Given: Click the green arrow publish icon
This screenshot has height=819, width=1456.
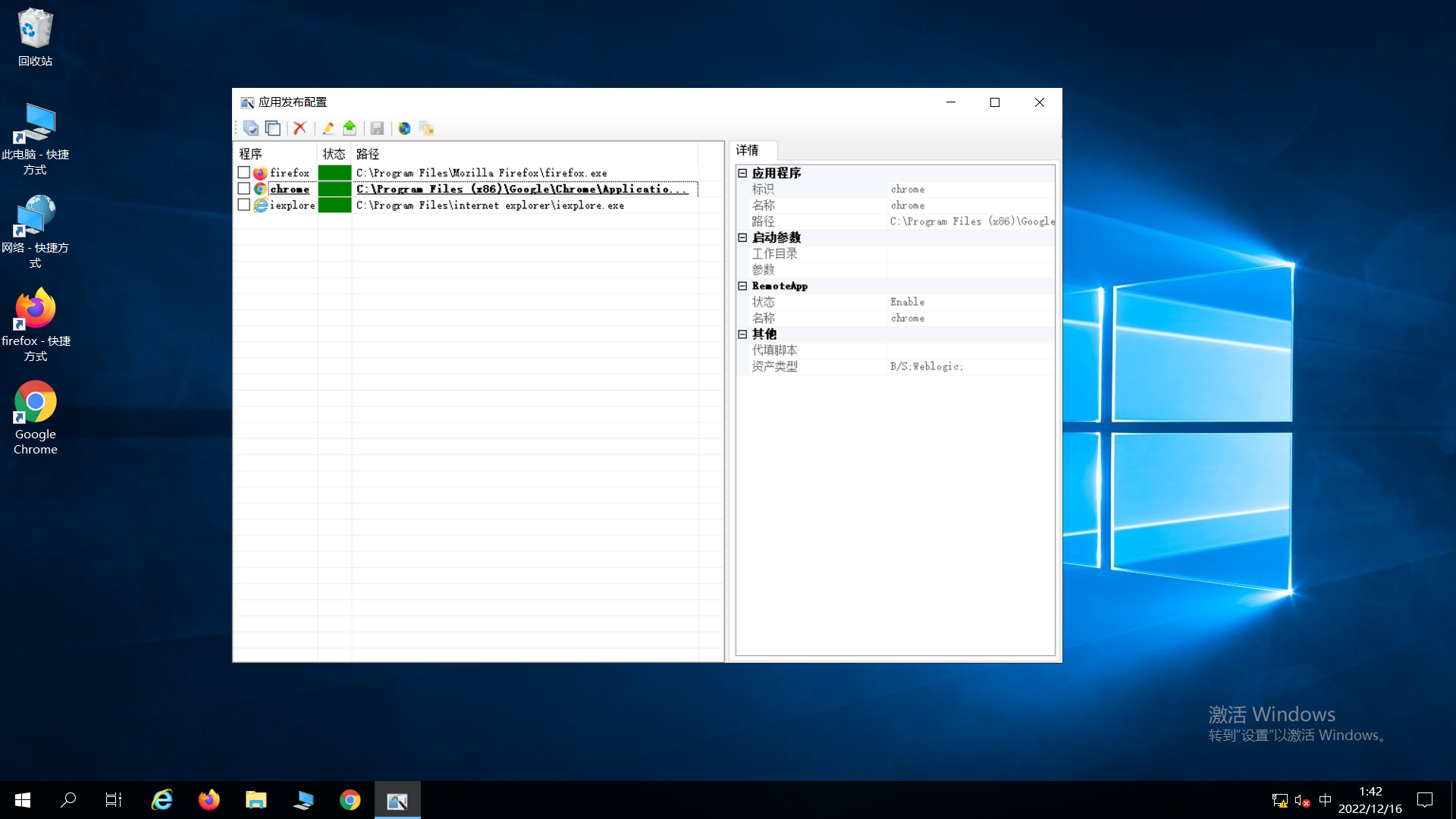Looking at the screenshot, I should (x=350, y=128).
